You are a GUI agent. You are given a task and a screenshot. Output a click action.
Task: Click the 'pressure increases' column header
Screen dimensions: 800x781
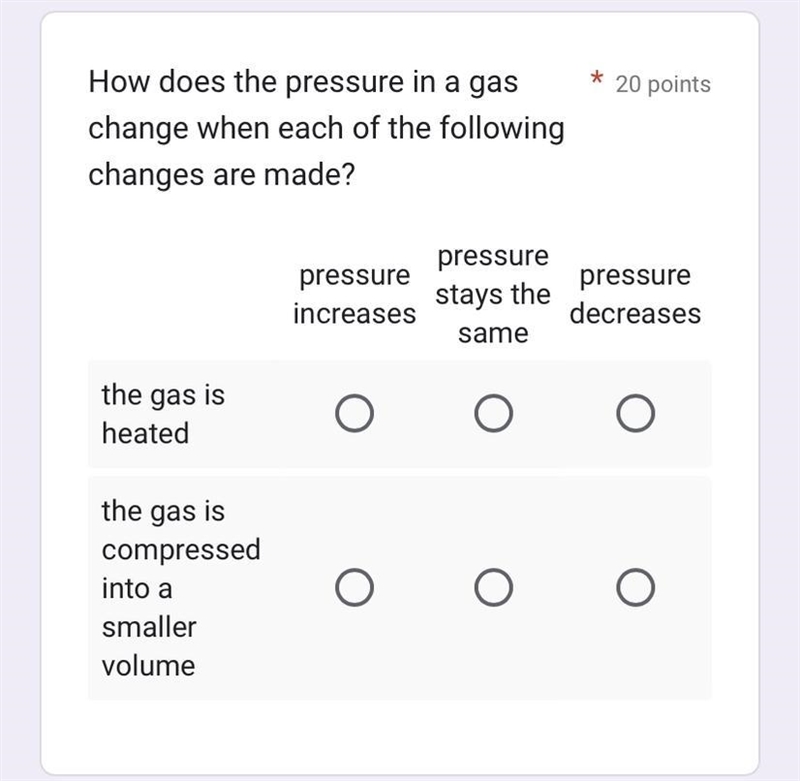(x=355, y=294)
